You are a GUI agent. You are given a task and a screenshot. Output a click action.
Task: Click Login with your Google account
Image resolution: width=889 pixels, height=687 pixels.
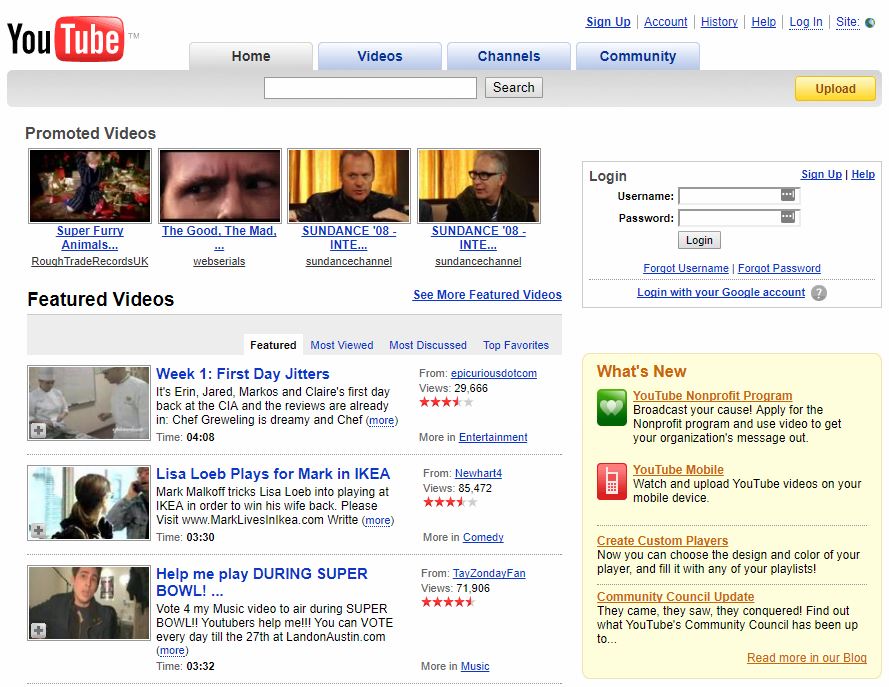(721, 292)
